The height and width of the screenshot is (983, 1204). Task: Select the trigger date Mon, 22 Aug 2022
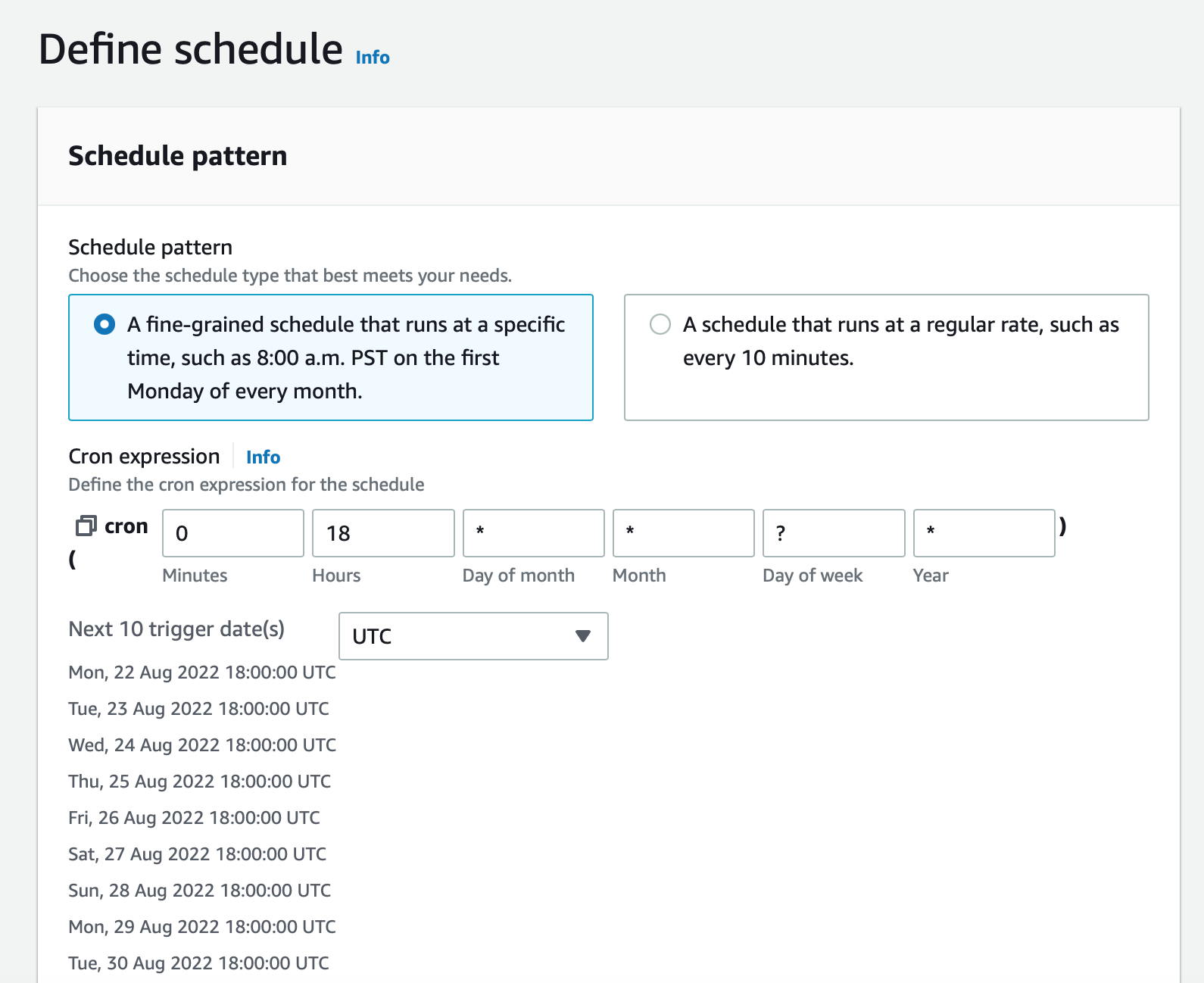coord(201,672)
